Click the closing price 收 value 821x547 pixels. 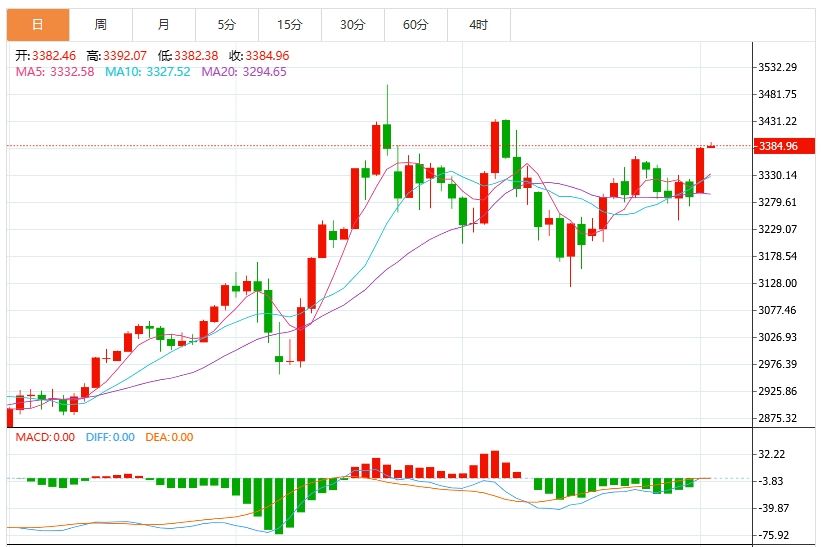click(267, 55)
